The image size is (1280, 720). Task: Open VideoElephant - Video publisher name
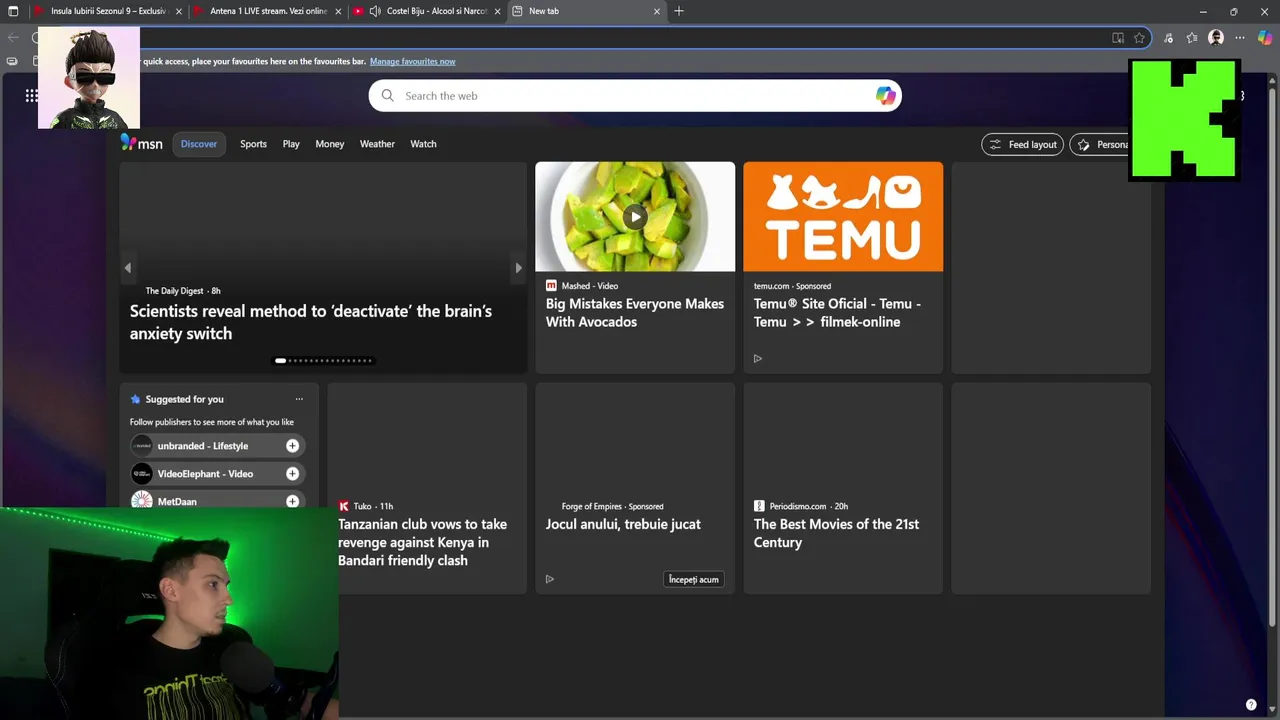[205, 474]
